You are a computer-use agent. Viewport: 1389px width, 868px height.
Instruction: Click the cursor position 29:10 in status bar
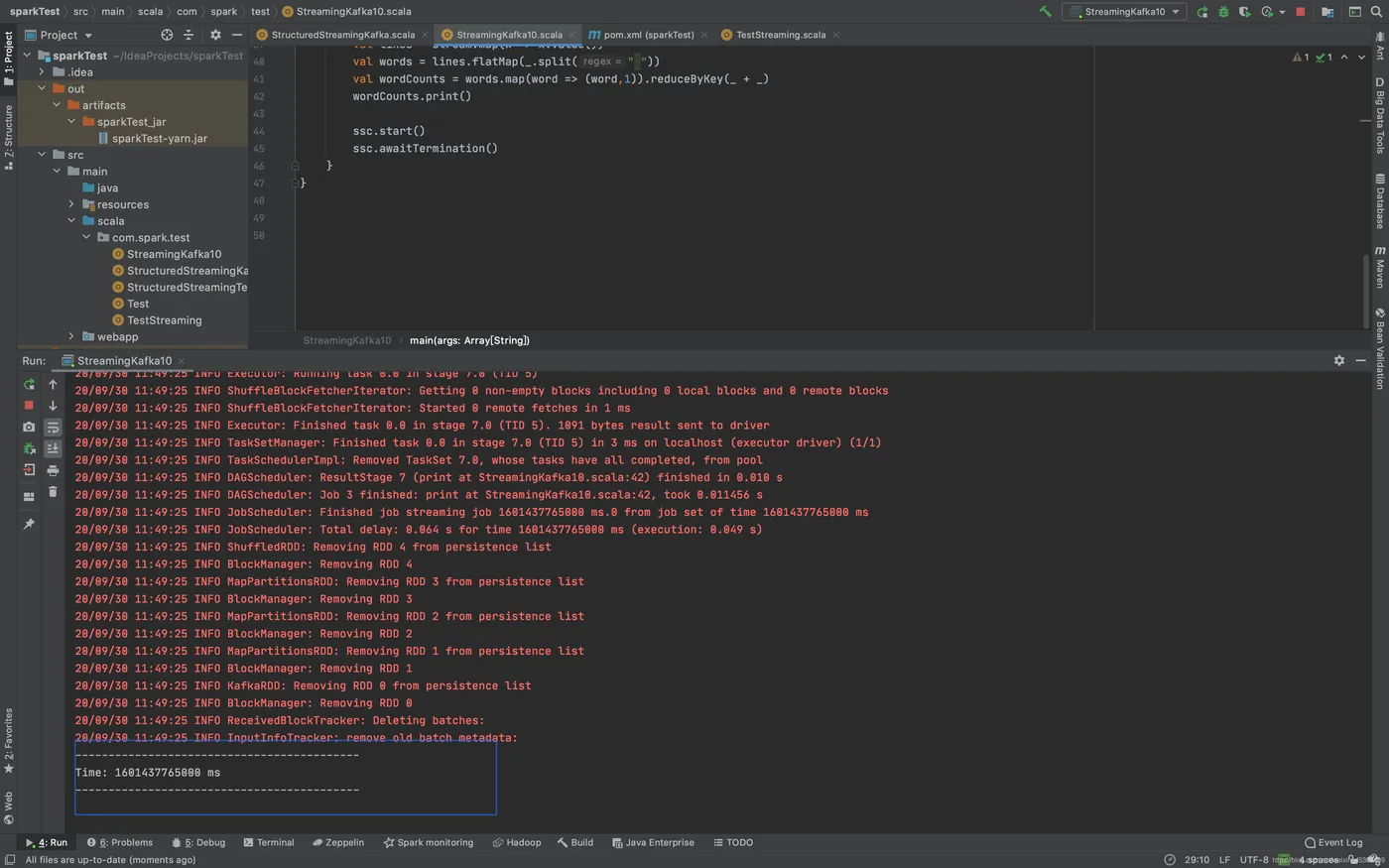click(x=1197, y=859)
